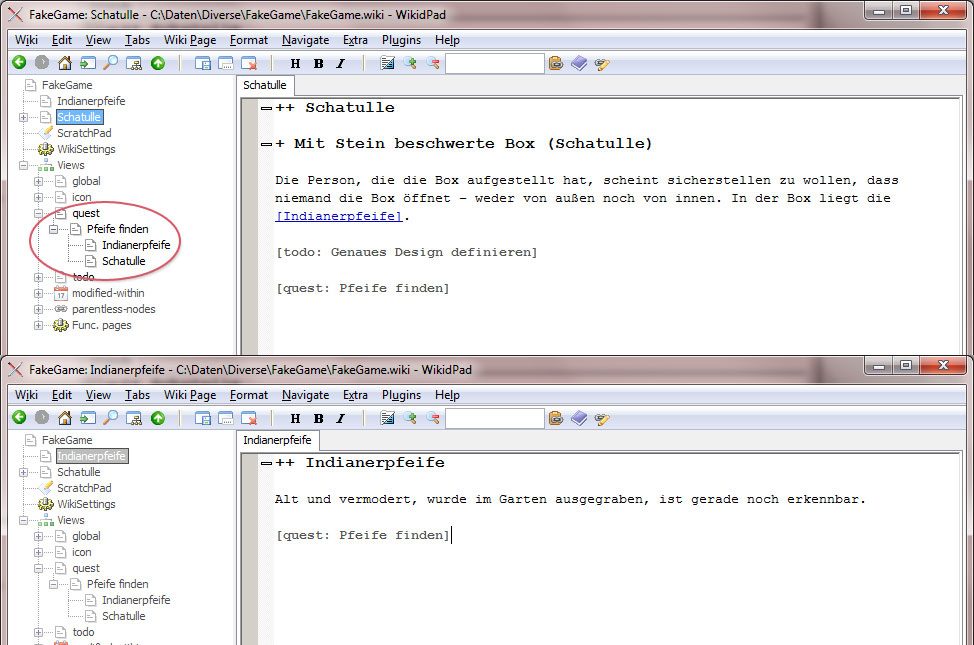
Task: Apply Italic formatting in the lower window toolbar
Action: (x=340, y=418)
